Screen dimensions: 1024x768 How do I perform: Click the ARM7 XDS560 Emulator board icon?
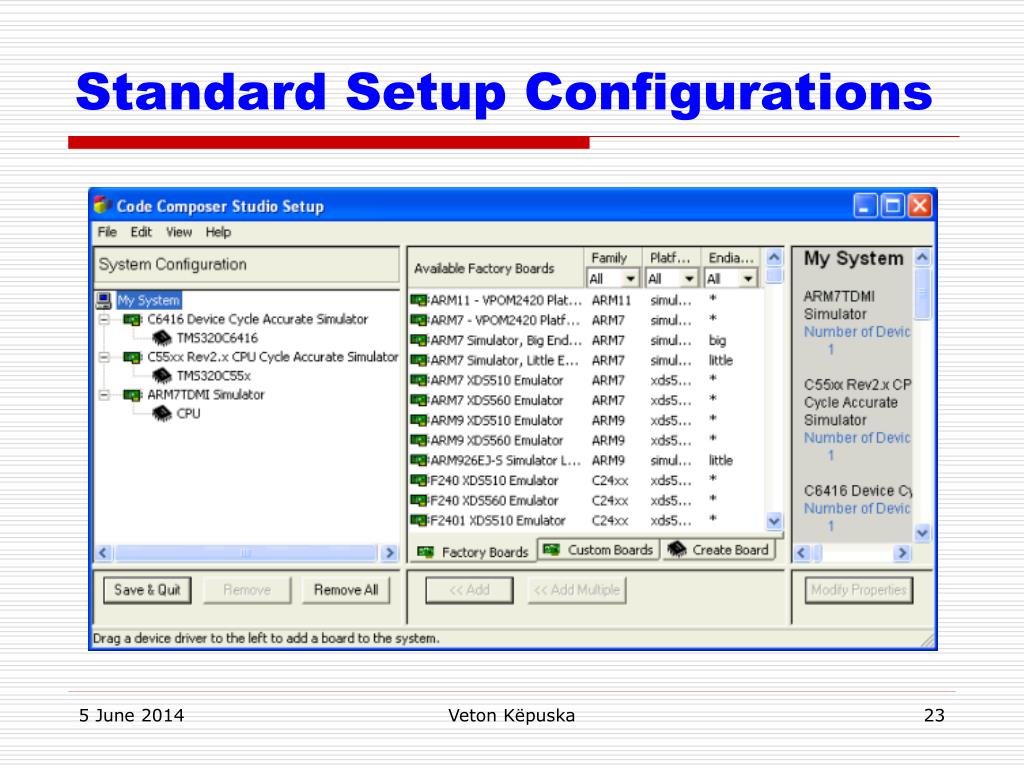419,400
